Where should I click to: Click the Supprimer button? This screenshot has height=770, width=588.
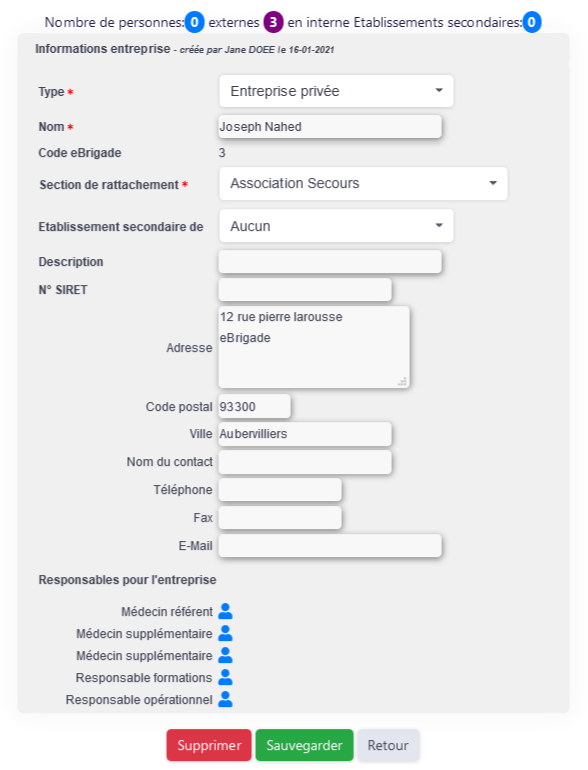click(209, 745)
